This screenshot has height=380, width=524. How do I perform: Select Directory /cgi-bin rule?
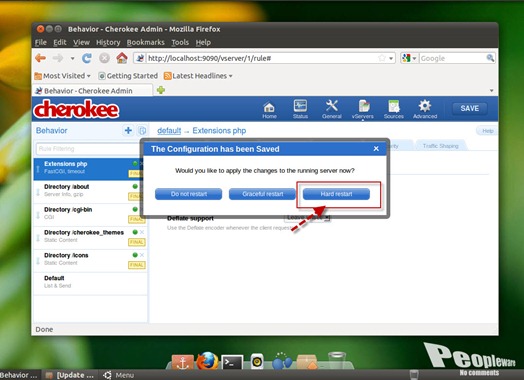90,215
